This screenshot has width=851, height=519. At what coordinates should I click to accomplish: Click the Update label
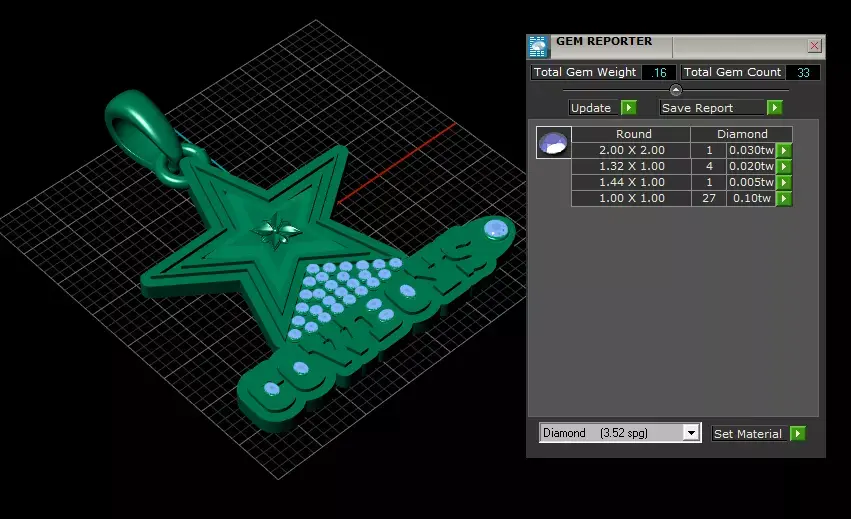click(x=591, y=107)
